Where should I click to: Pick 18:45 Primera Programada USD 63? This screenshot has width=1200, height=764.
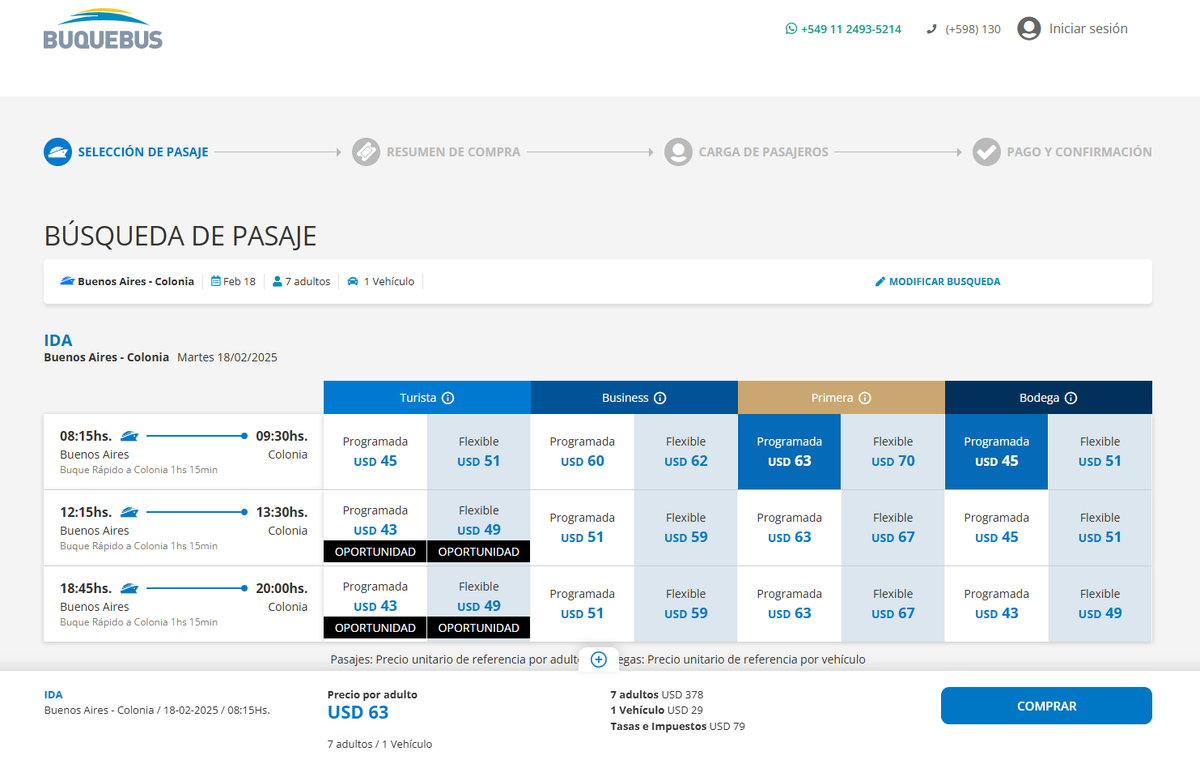789,604
